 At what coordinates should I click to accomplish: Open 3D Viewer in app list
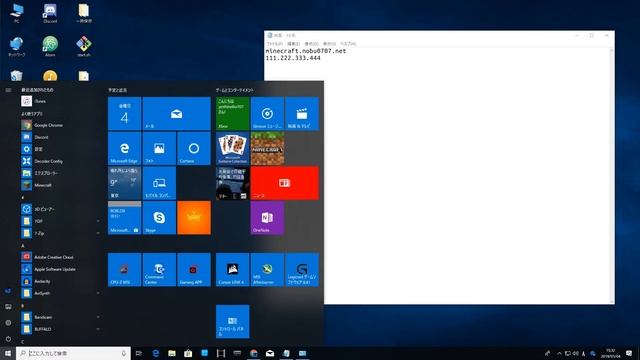pos(60,209)
